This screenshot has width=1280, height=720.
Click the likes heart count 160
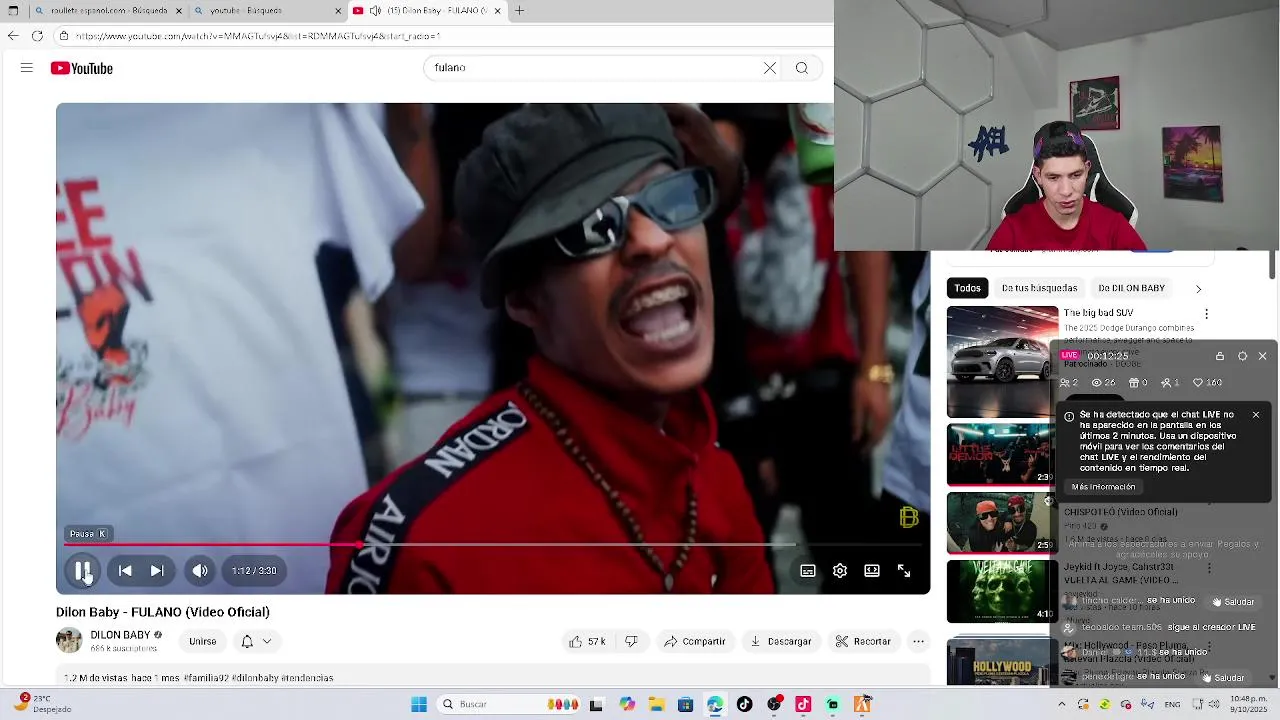(x=1207, y=383)
